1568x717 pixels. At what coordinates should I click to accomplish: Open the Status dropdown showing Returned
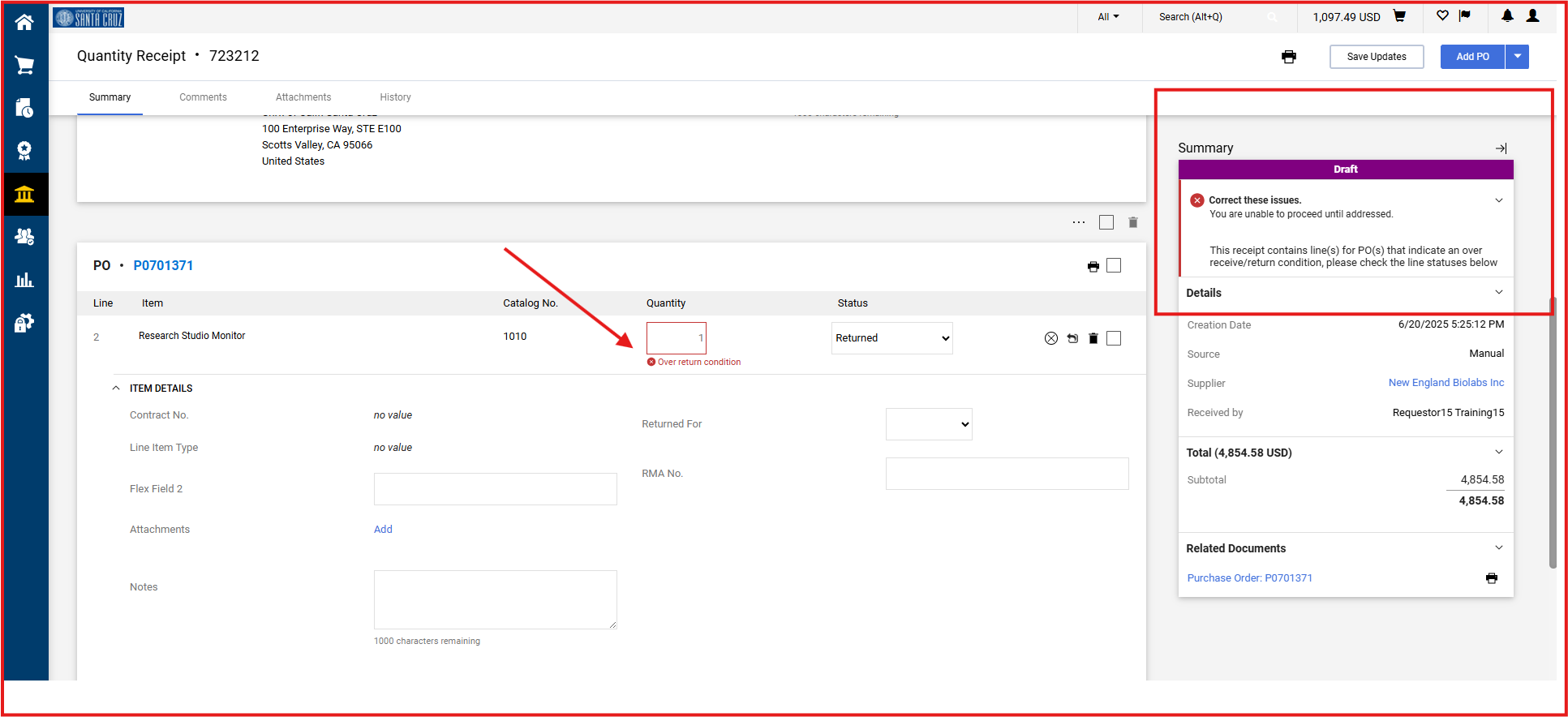point(891,338)
